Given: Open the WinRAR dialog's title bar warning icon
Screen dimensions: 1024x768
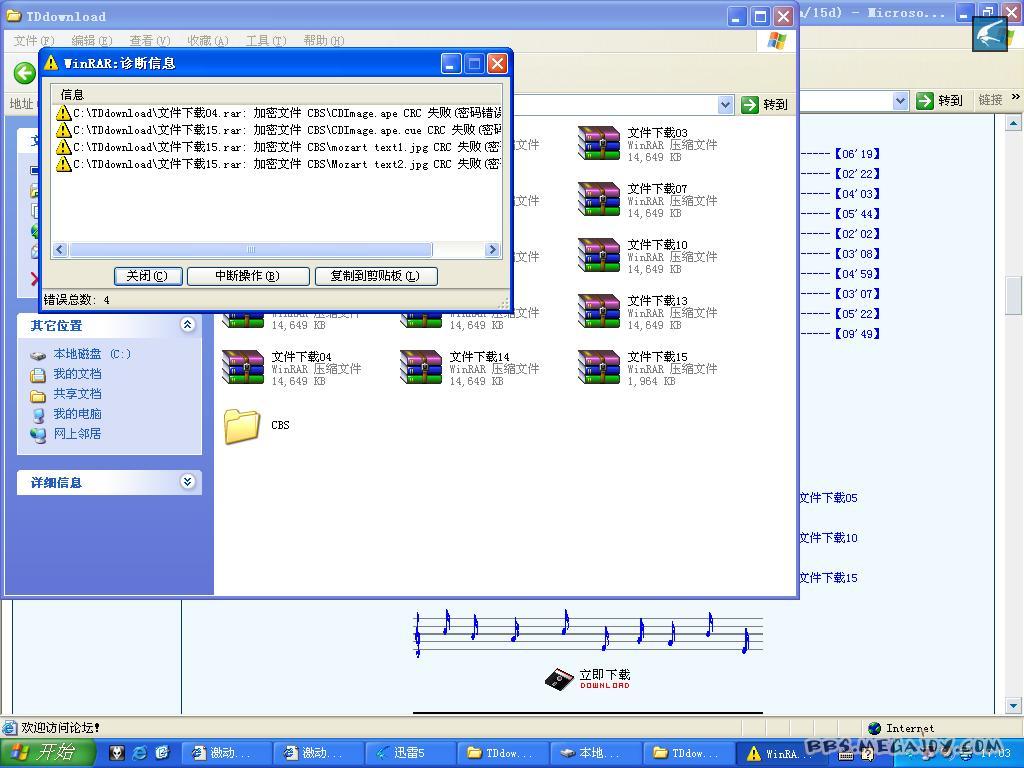Looking at the screenshot, I should [51, 63].
